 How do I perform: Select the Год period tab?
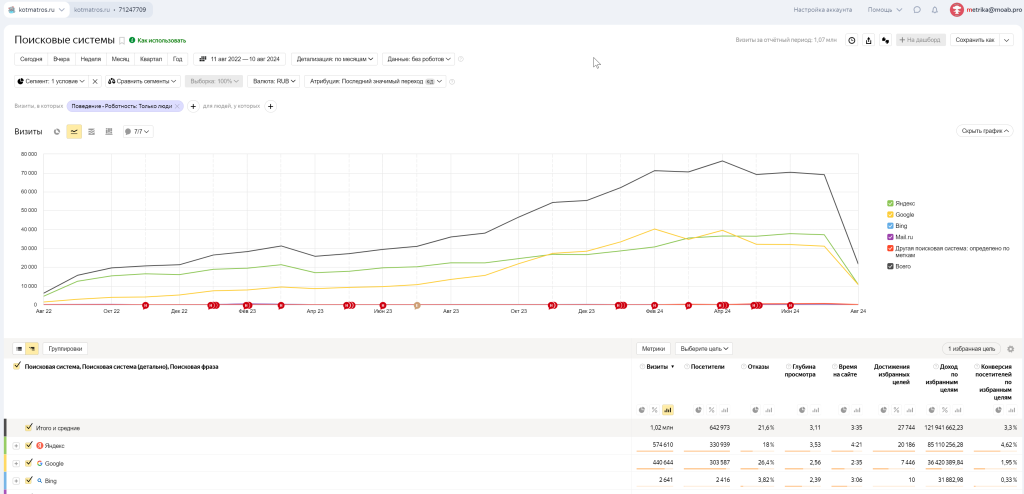click(178, 59)
